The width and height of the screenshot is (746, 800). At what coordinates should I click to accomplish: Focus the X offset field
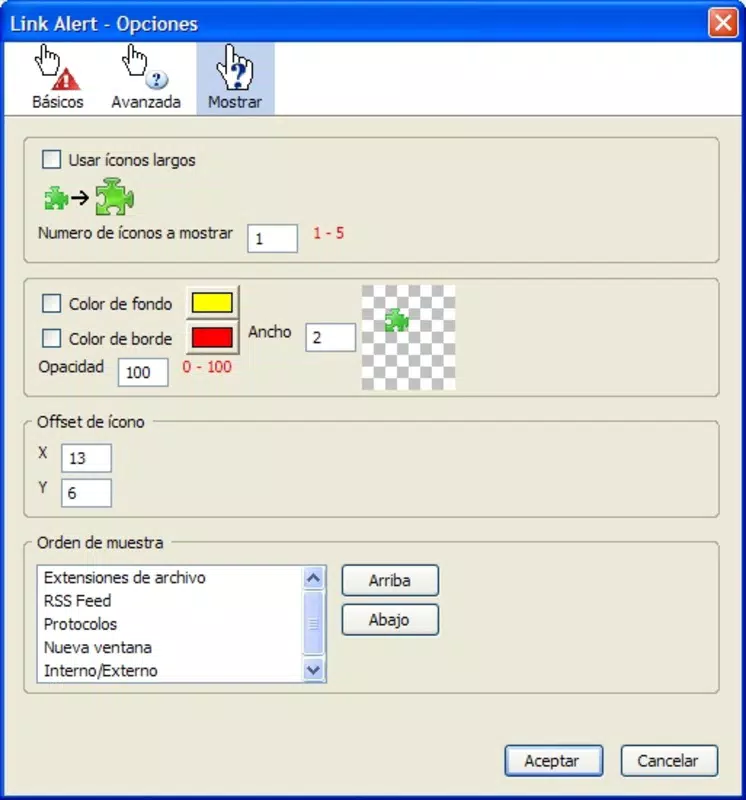click(86, 458)
